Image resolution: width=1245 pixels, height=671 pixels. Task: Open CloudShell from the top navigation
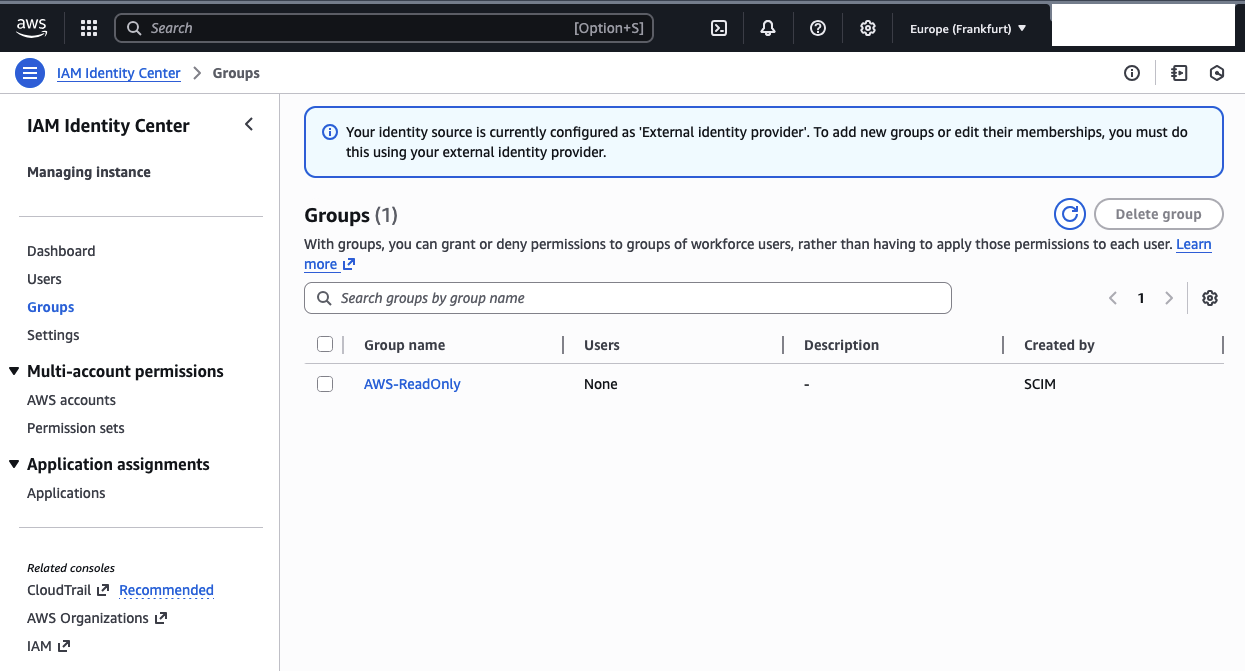(718, 27)
